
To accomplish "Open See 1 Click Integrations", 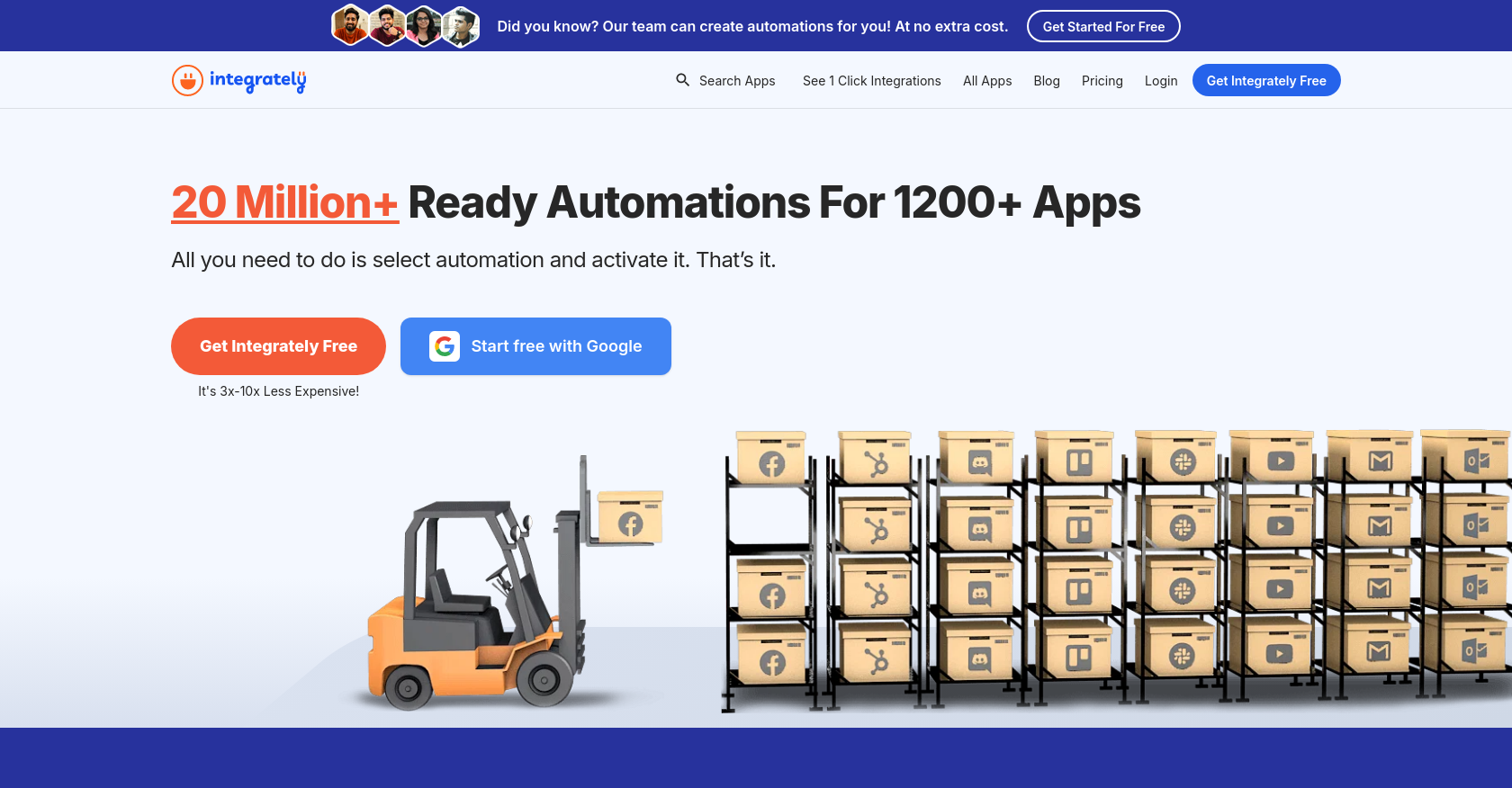I will pos(872,81).
